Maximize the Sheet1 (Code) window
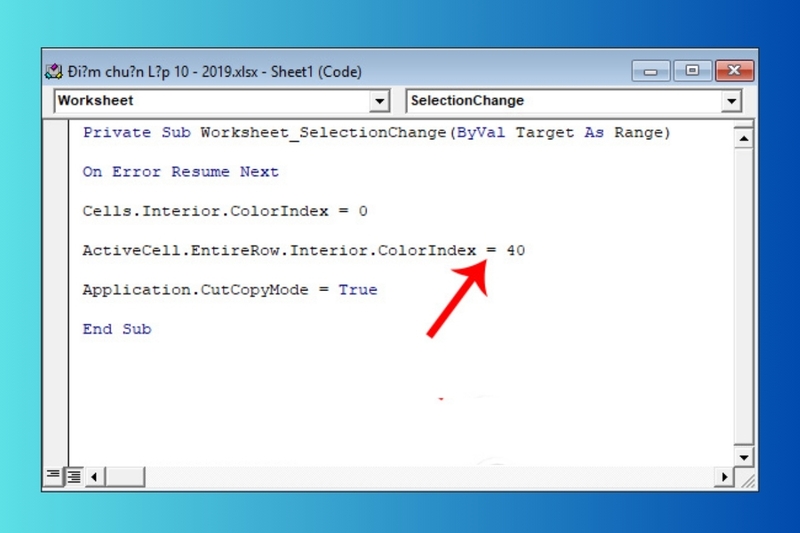Viewport: 800px width, 533px height. tap(692, 71)
